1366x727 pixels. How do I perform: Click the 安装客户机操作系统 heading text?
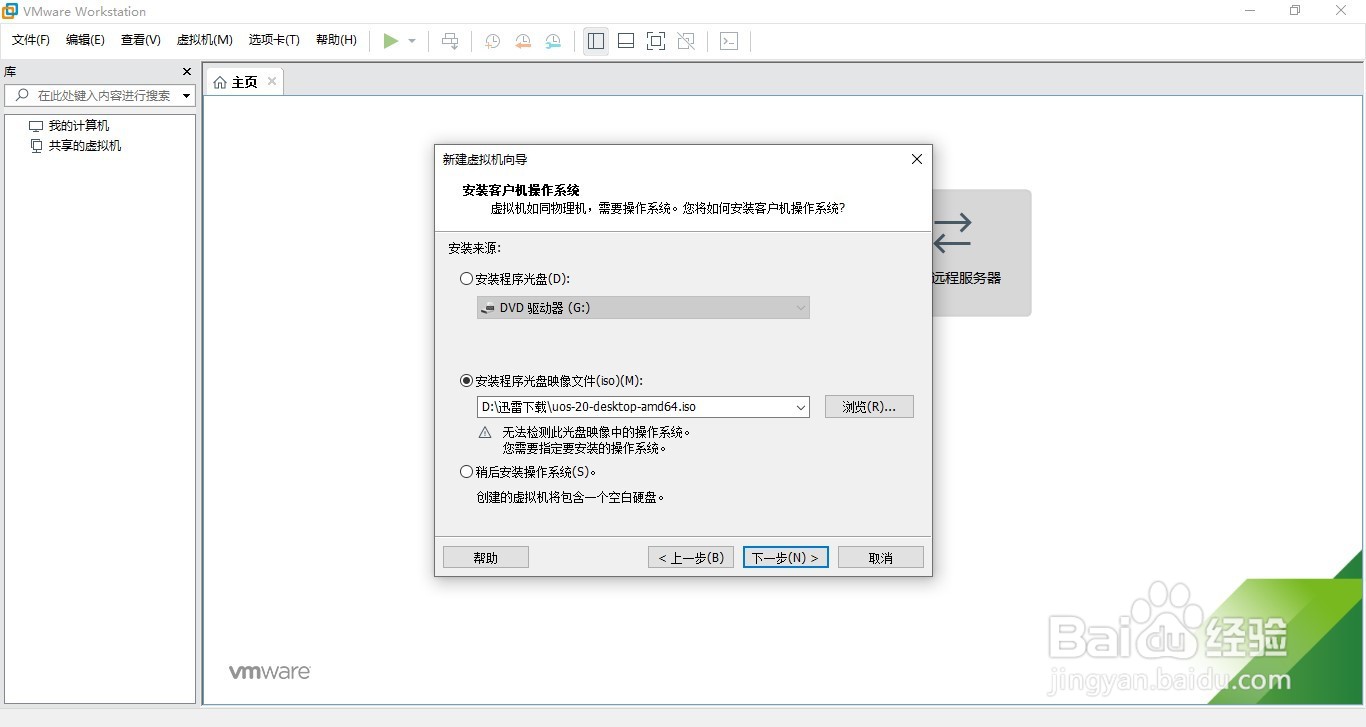(521, 190)
